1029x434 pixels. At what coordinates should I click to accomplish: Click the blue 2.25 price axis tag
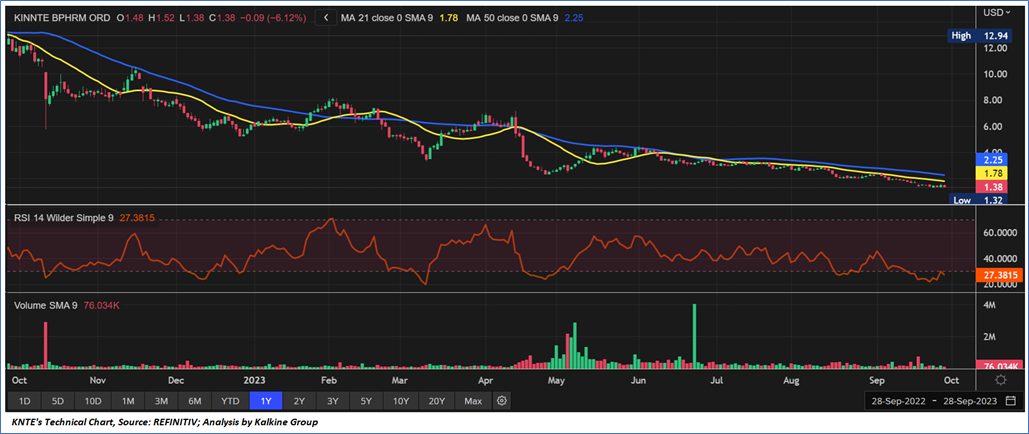(x=993, y=159)
